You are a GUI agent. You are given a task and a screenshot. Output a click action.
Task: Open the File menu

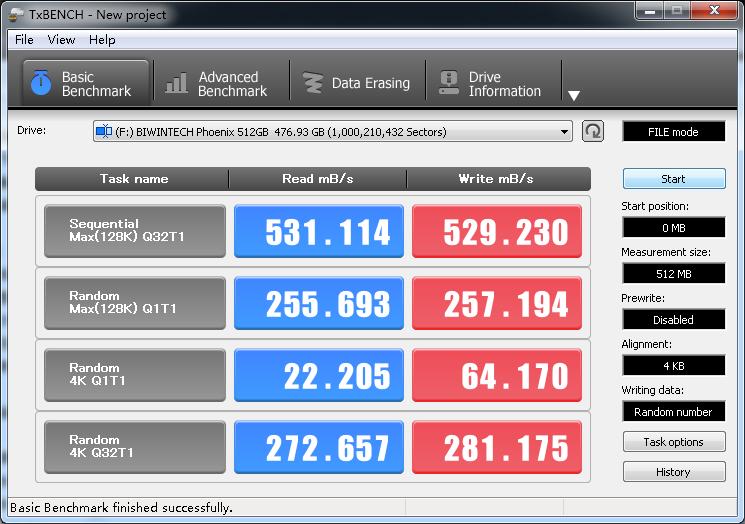24,40
